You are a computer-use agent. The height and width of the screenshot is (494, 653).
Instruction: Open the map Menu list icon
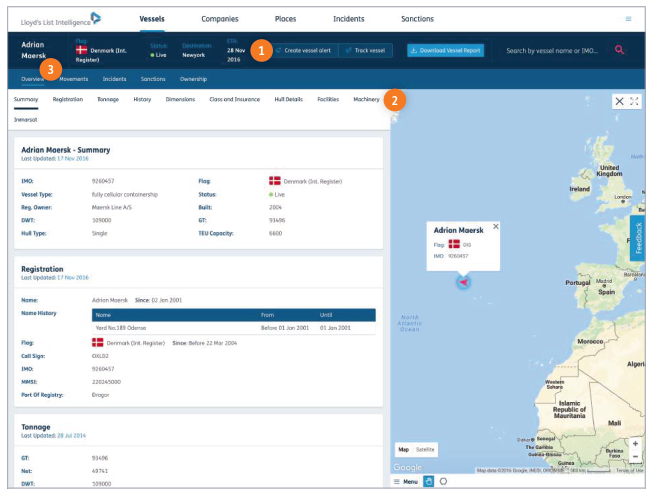pyautogui.click(x=396, y=482)
